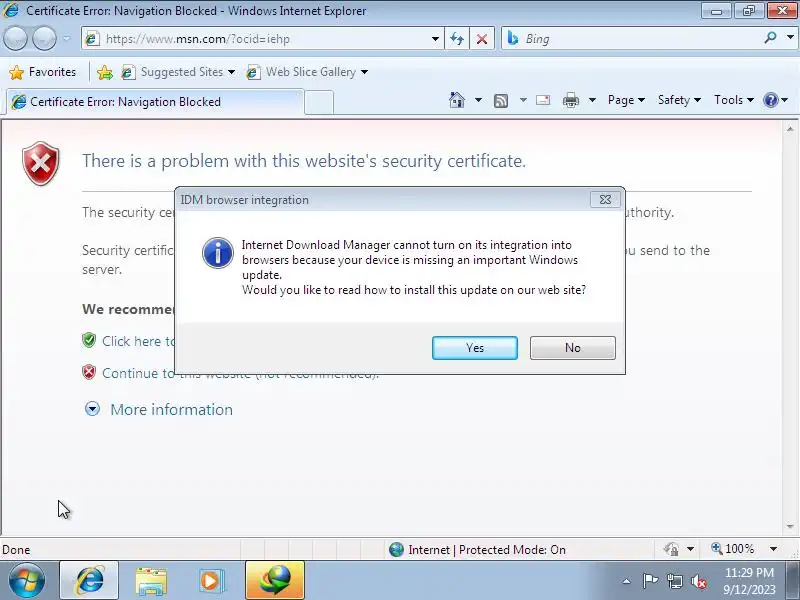The width and height of the screenshot is (800, 600).
Task: Click the page scrollbar up arrow
Action: (790, 129)
